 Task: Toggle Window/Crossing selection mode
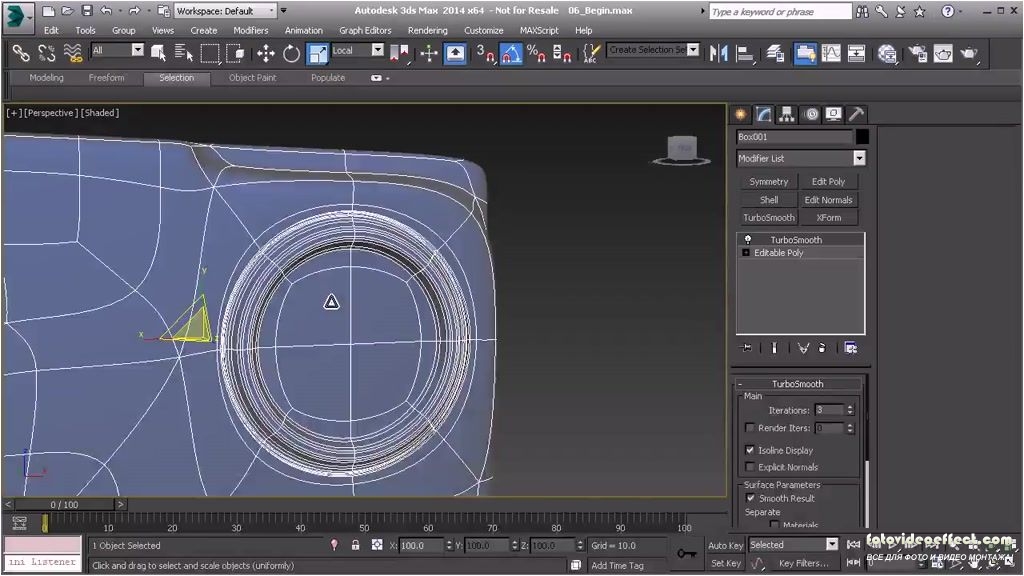235,54
